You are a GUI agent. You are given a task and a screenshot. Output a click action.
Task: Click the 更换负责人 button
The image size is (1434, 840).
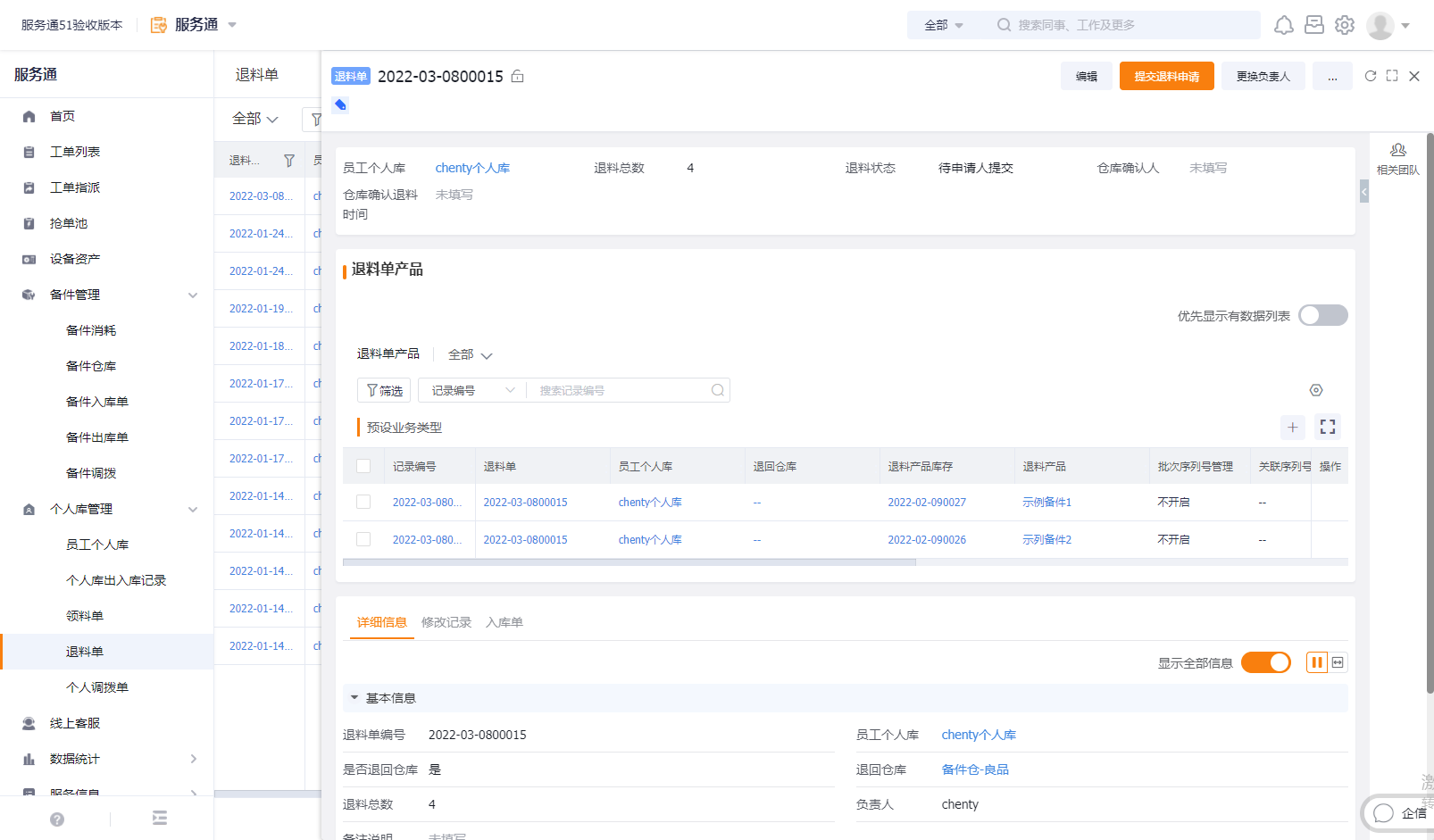pyautogui.click(x=1263, y=76)
